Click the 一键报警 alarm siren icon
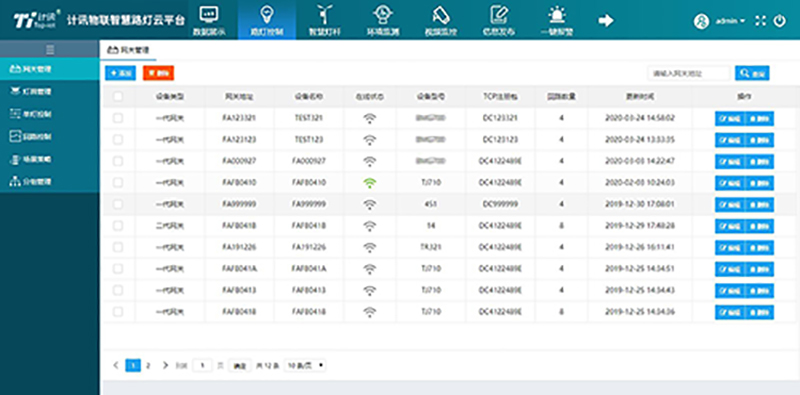The height and width of the screenshot is (395, 800). [557, 15]
